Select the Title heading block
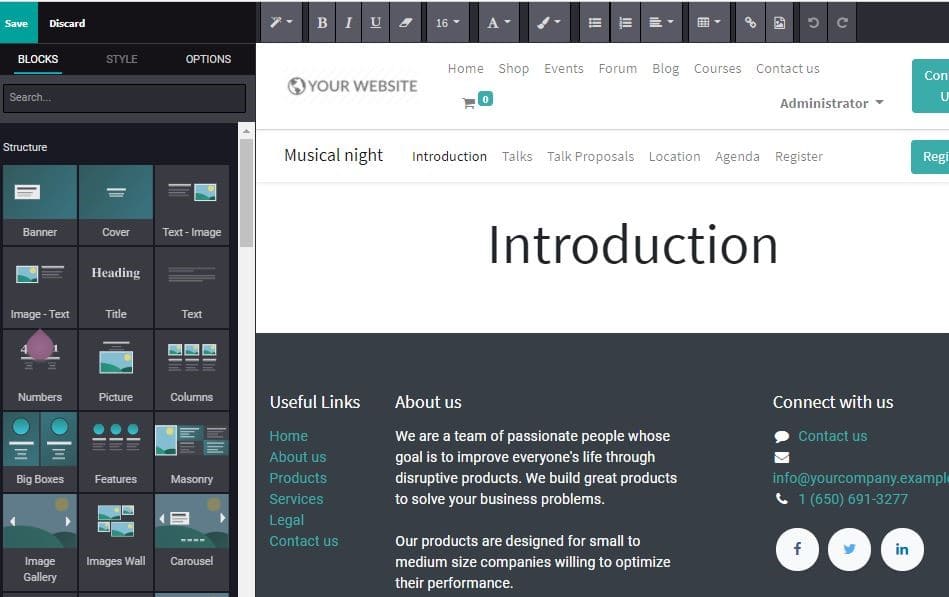 116,287
